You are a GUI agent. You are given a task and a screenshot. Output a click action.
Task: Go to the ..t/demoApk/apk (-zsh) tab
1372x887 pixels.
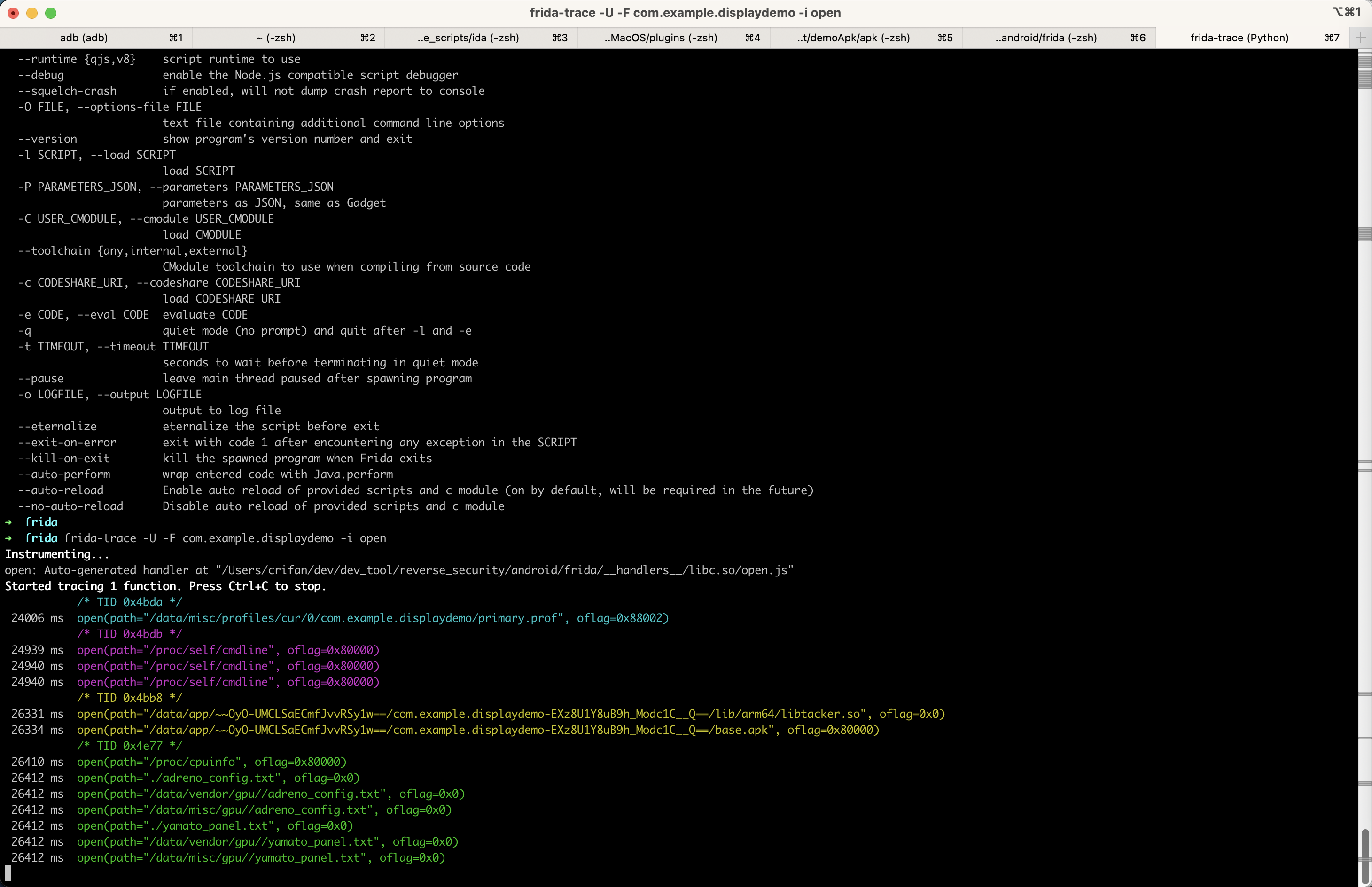[865, 38]
